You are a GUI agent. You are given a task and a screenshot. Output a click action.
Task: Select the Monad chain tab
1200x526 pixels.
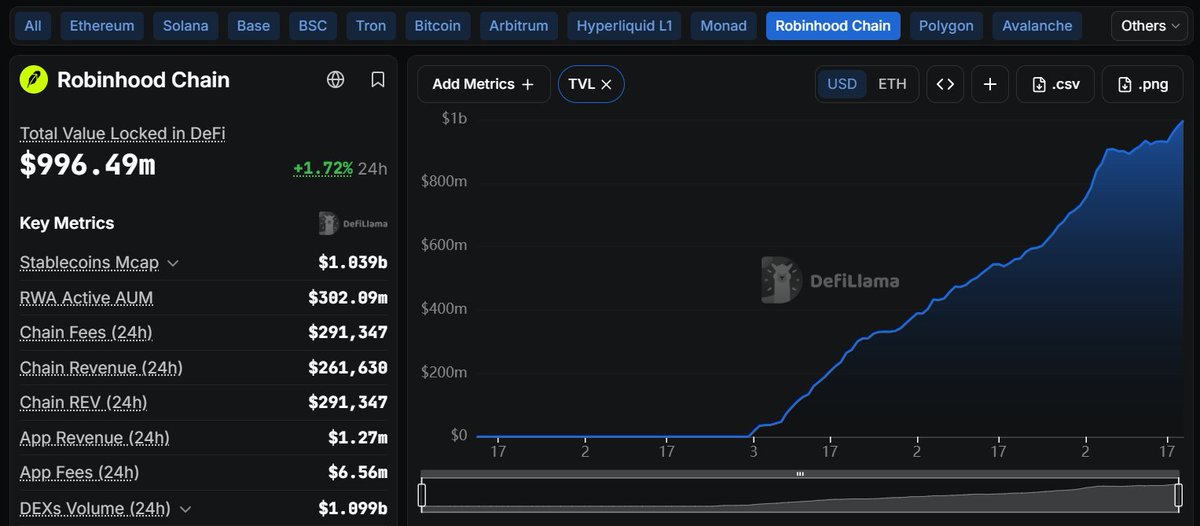pos(723,26)
